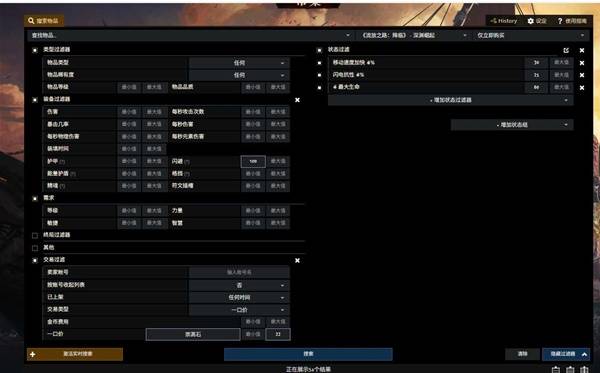Image resolution: width=600 pixels, height=373 pixels.
Task: Remove the 闪电抗性 #% stat filter
Action: coord(582,75)
